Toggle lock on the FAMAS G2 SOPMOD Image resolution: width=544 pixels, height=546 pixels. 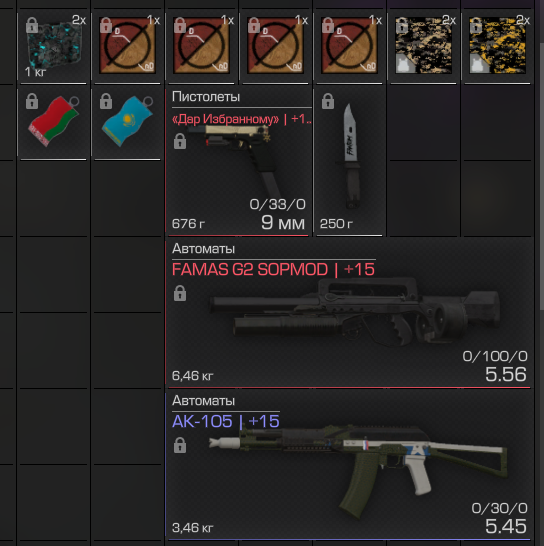(180, 293)
